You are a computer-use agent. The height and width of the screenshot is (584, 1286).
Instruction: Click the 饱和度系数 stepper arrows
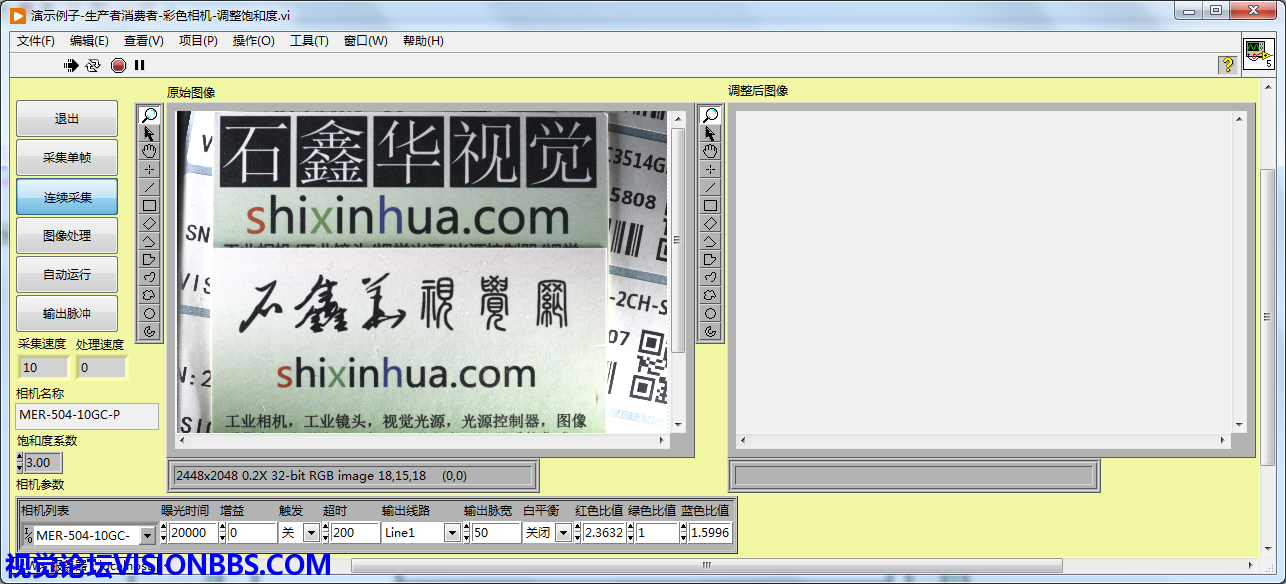tap(19, 462)
